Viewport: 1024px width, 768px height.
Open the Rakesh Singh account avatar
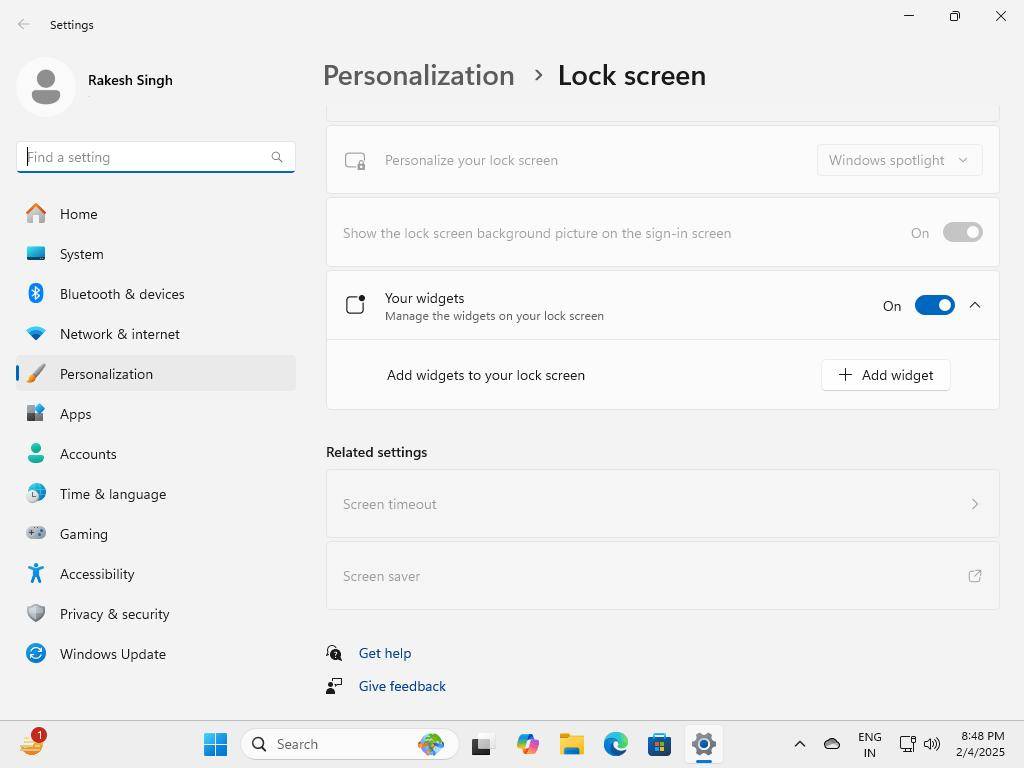[46, 87]
